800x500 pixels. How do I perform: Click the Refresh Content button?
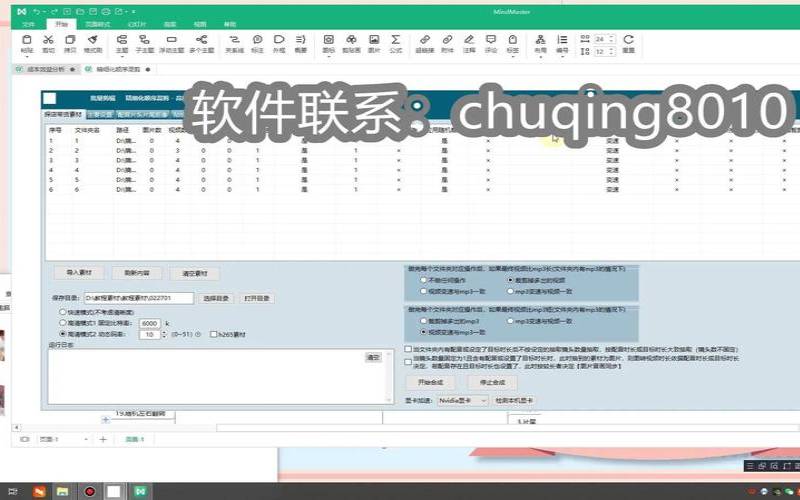pyautogui.click(x=137, y=273)
